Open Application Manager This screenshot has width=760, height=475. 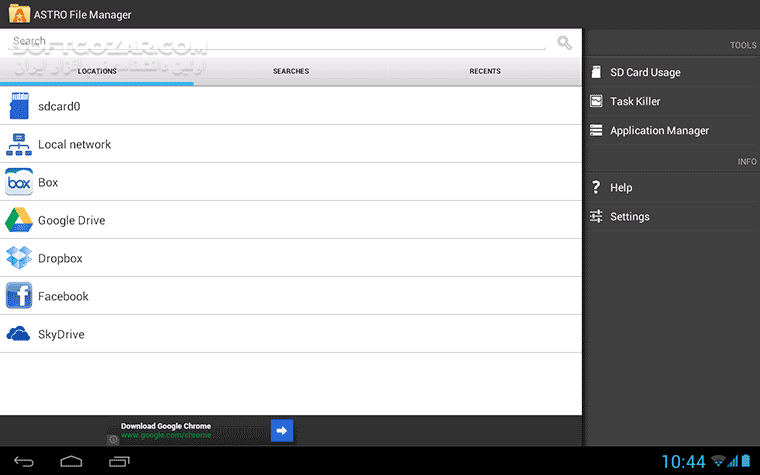(672, 130)
